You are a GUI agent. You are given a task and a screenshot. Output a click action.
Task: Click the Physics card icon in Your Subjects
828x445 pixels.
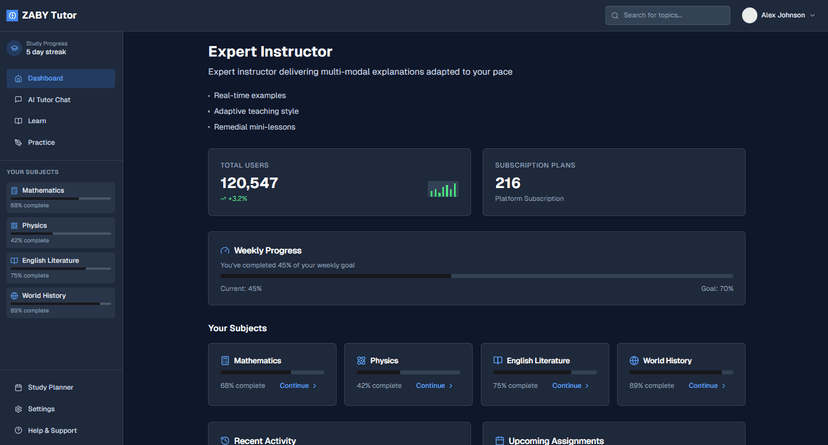361,361
